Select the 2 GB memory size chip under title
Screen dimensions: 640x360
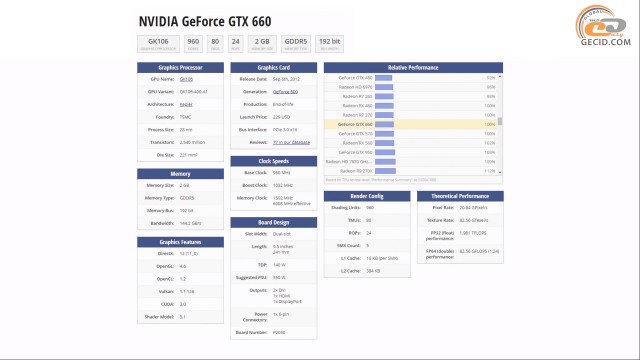(x=262, y=44)
